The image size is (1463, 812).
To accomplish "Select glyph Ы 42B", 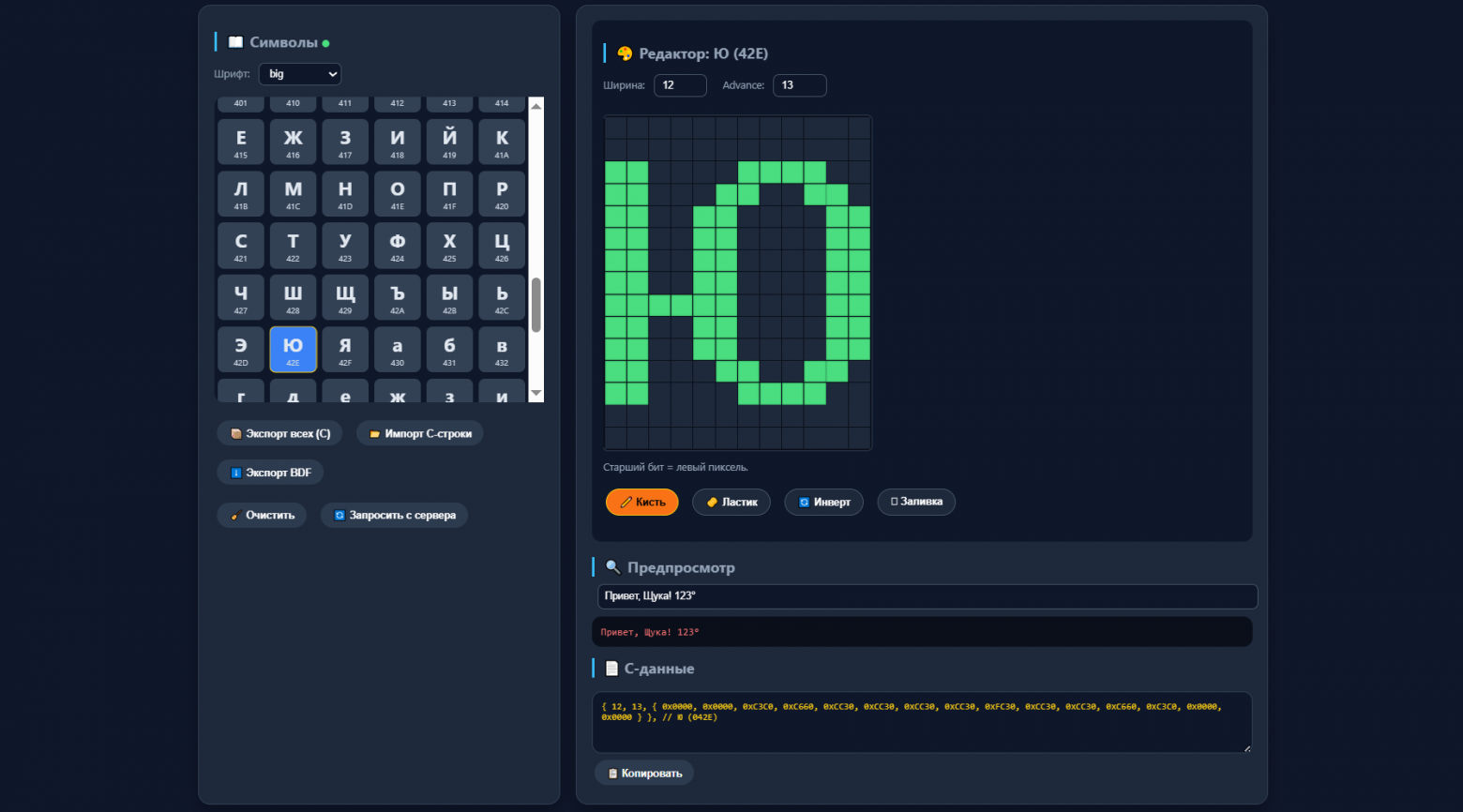I will point(450,298).
